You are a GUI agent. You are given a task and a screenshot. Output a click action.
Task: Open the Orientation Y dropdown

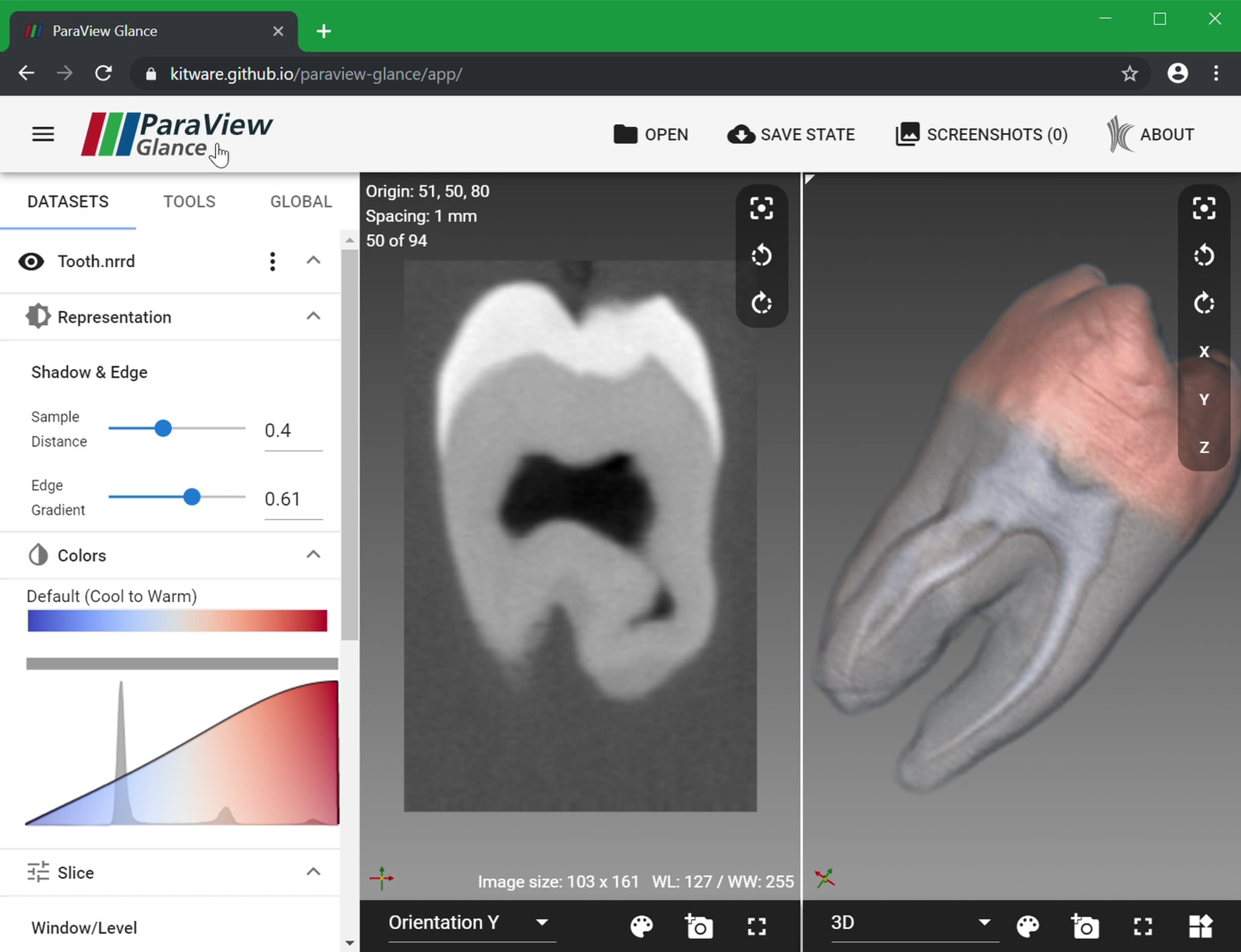tap(471, 923)
